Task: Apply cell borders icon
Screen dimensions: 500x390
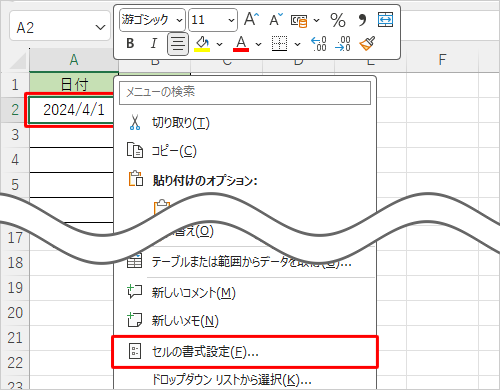Action: click(x=279, y=44)
